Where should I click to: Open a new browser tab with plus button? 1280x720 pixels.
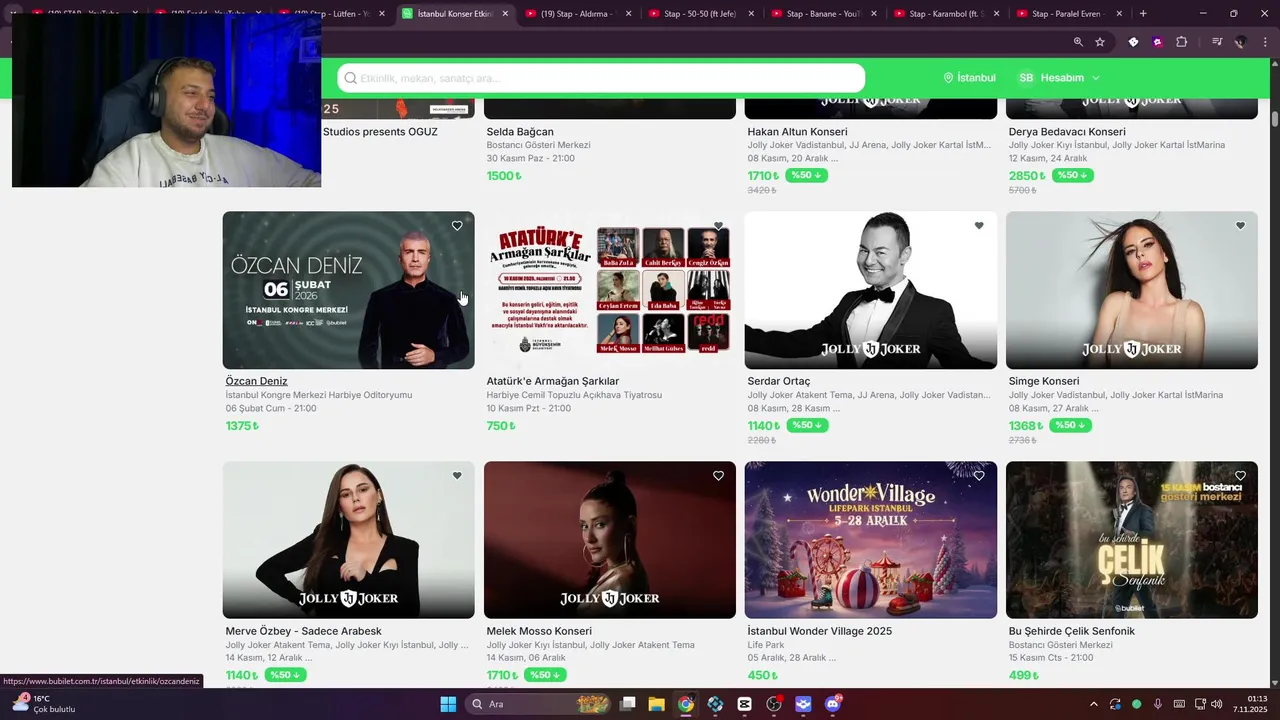coord(1143,14)
